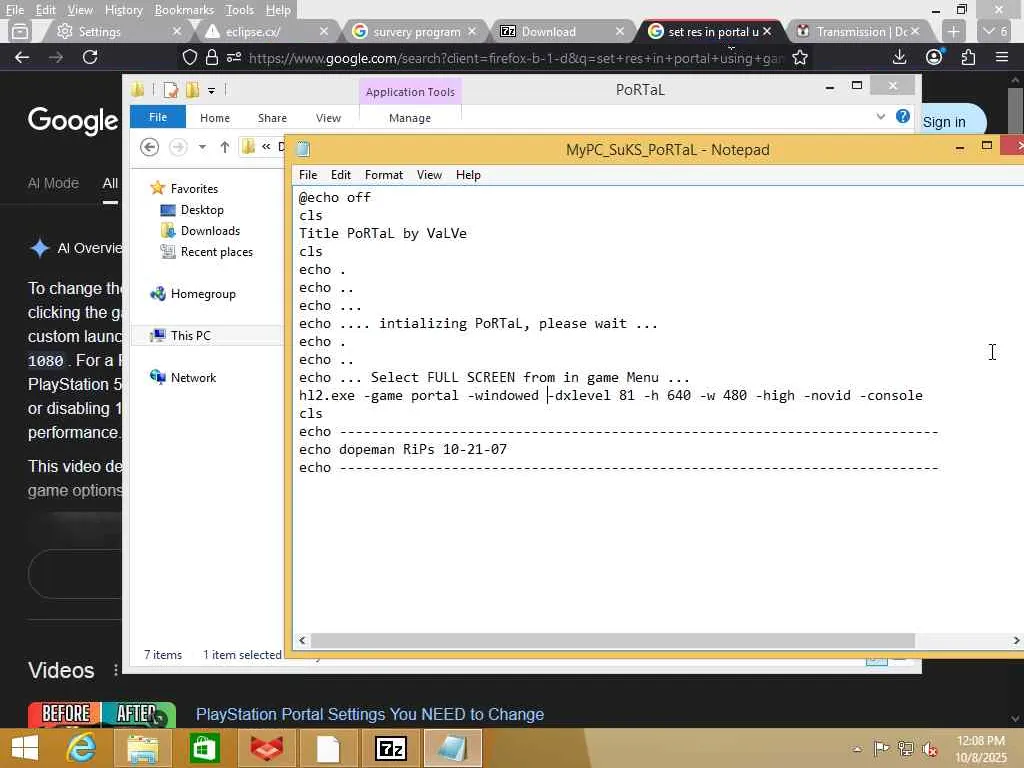Image resolution: width=1024 pixels, height=768 pixels.
Task: Open Windows Store taskbar icon
Action: pyautogui.click(x=204, y=748)
